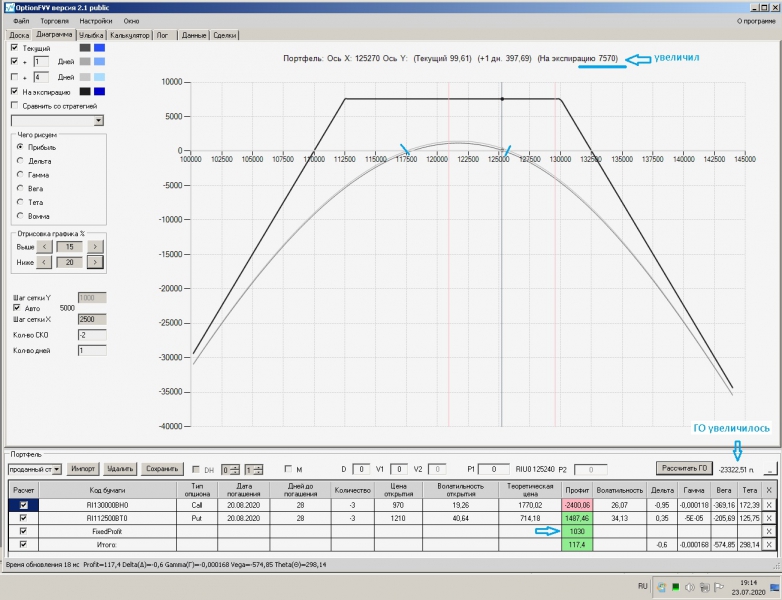Image resolution: width=782 pixels, height=600 pixels.
Task: Click X on the FixedProfit row
Action: tap(768, 531)
